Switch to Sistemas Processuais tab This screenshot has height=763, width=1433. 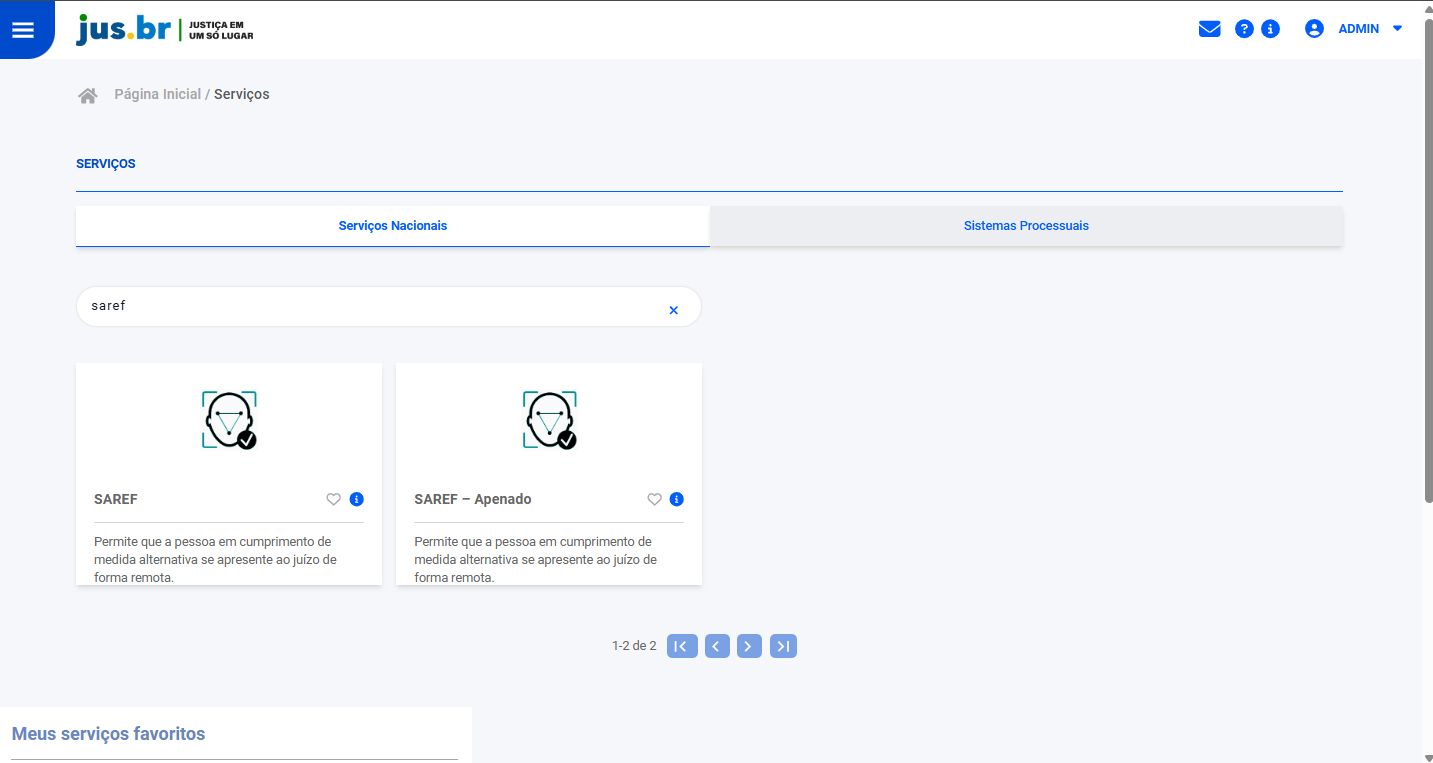[x=1026, y=226]
